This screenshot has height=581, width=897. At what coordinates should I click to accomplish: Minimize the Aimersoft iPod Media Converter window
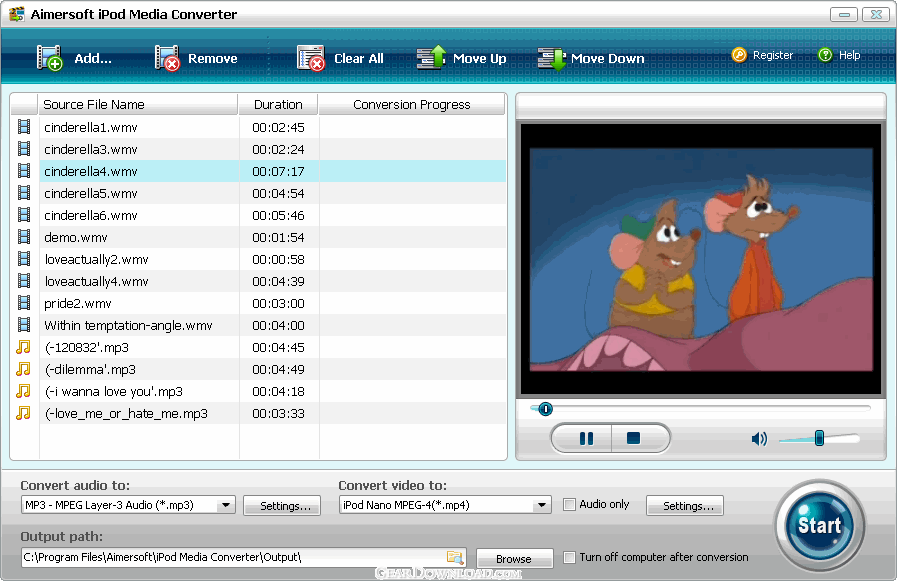point(844,14)
